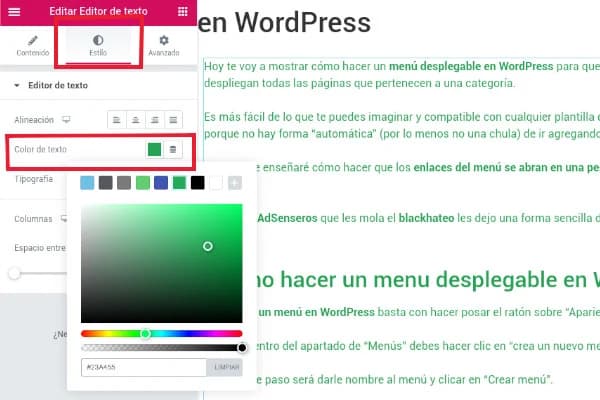Image resolution: width=600 pixels, height=400 pixels.
Task: Click bold text 'menú desplegable en WordPress'
Action: (x=471, y=66)
